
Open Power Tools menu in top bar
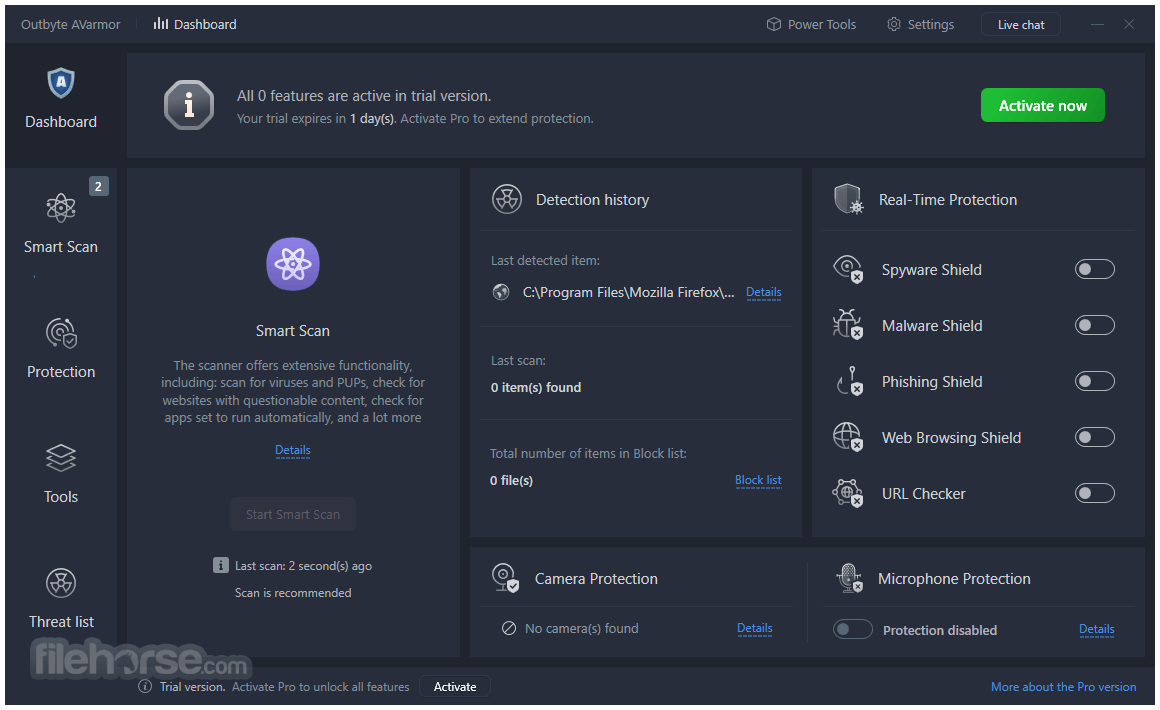tap(811, 24)
